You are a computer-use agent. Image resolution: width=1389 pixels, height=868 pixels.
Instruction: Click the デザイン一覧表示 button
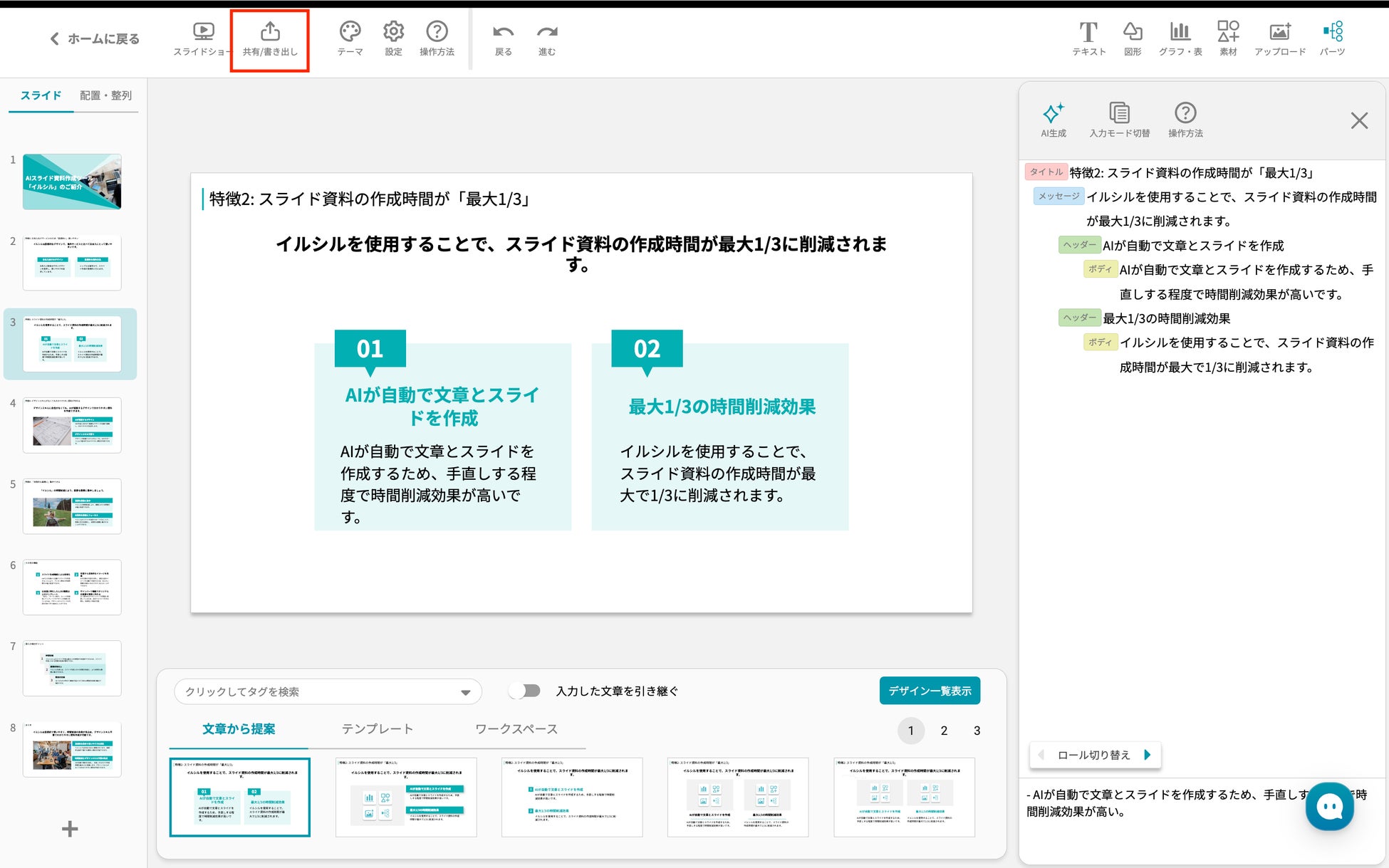pos(930,691)
